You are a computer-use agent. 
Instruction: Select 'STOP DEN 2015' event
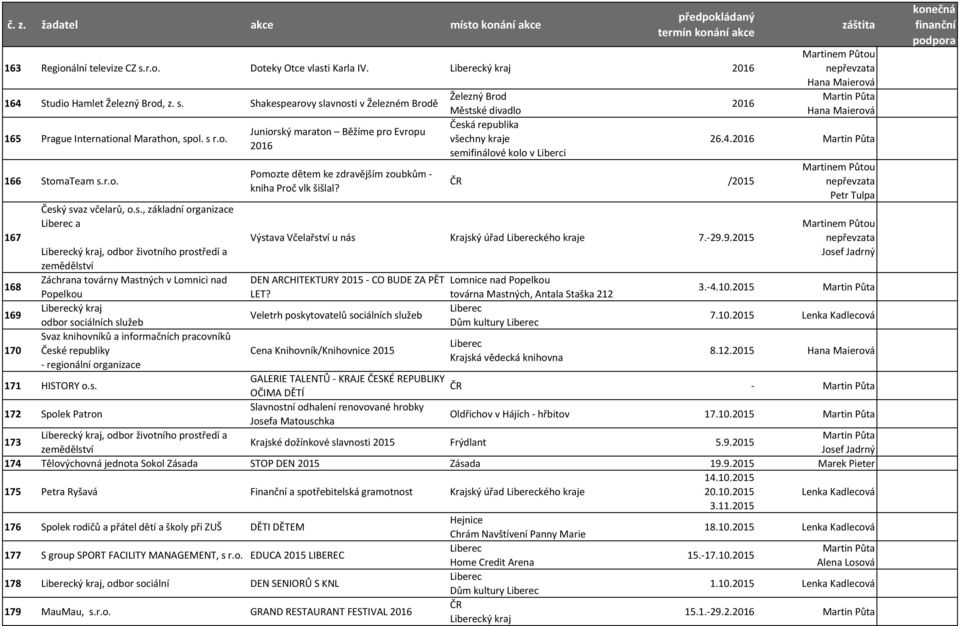pyautogui.click(x=285, y=464)
